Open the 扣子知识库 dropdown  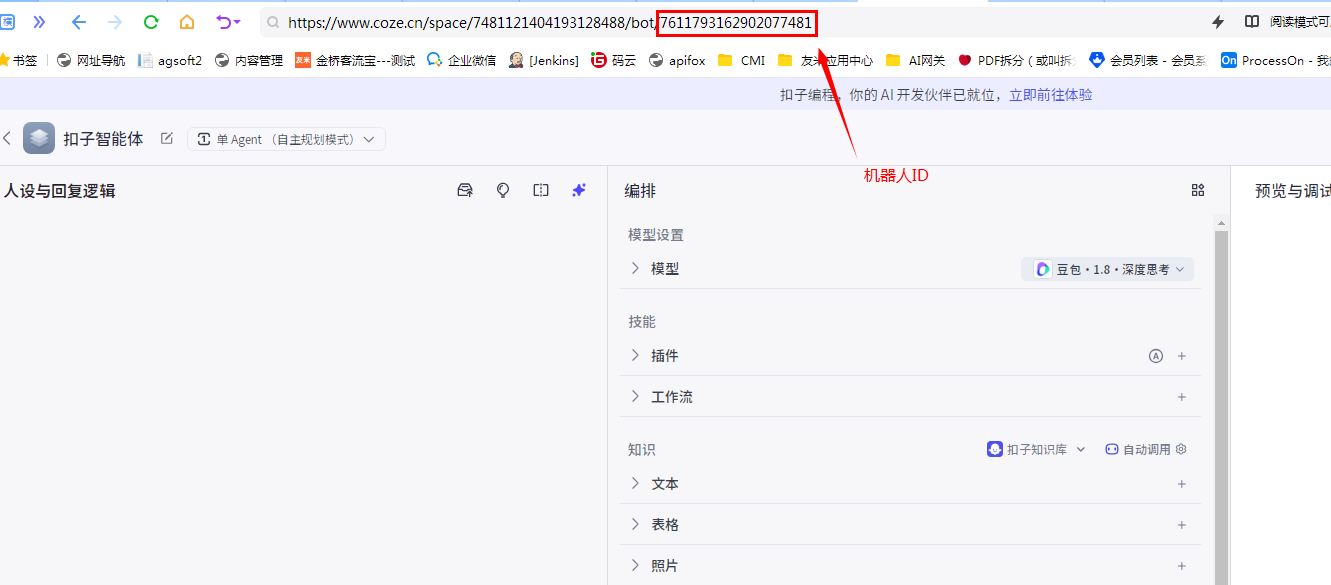pos(1036,450)
